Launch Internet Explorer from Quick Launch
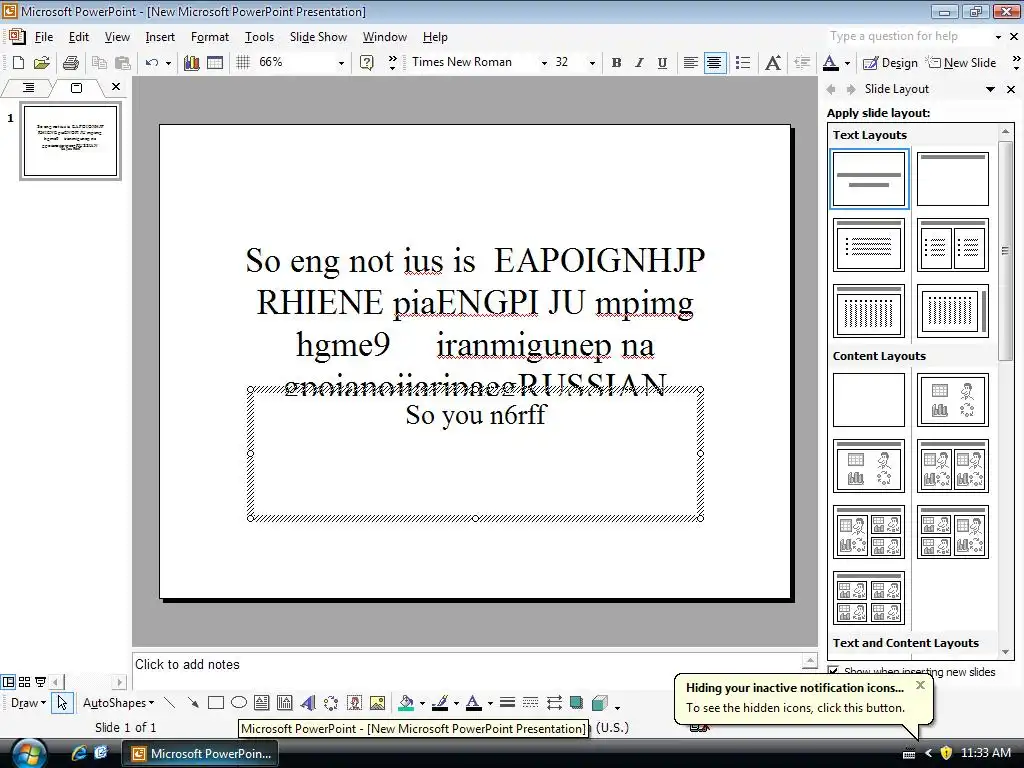1024x768 pixels. pyautogui.click(x=78, y=753)
